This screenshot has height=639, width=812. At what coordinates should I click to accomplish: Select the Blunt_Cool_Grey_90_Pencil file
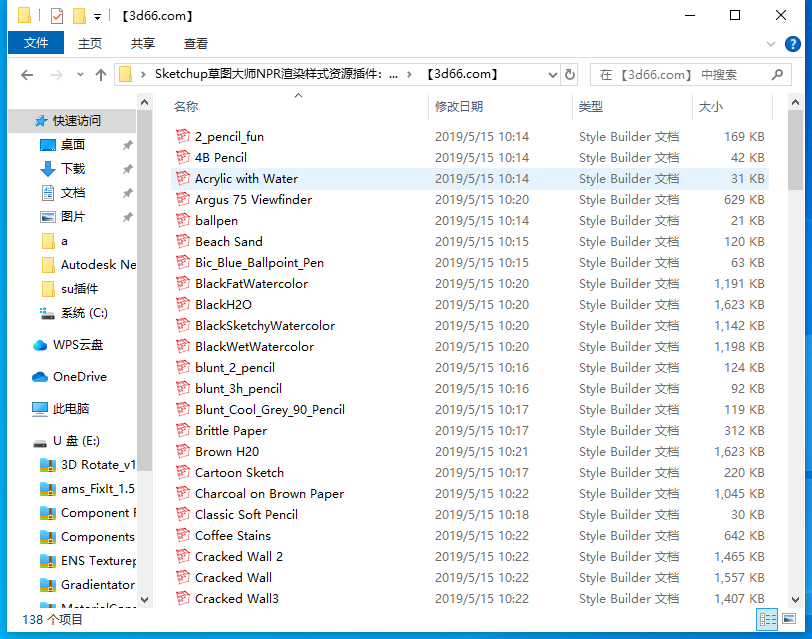coord(469,410)
